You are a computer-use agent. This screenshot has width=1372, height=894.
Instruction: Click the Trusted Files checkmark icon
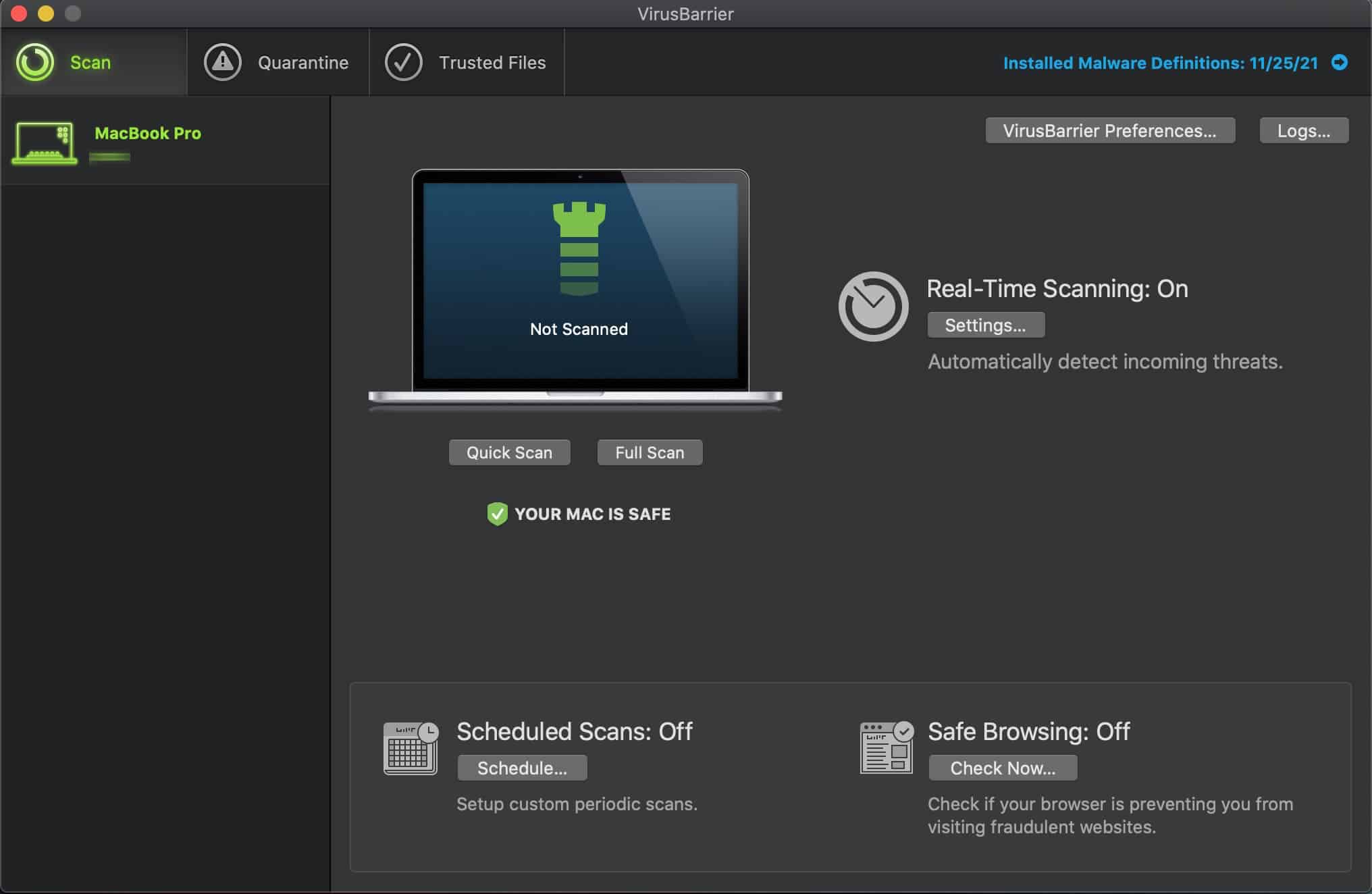point(403,62)
